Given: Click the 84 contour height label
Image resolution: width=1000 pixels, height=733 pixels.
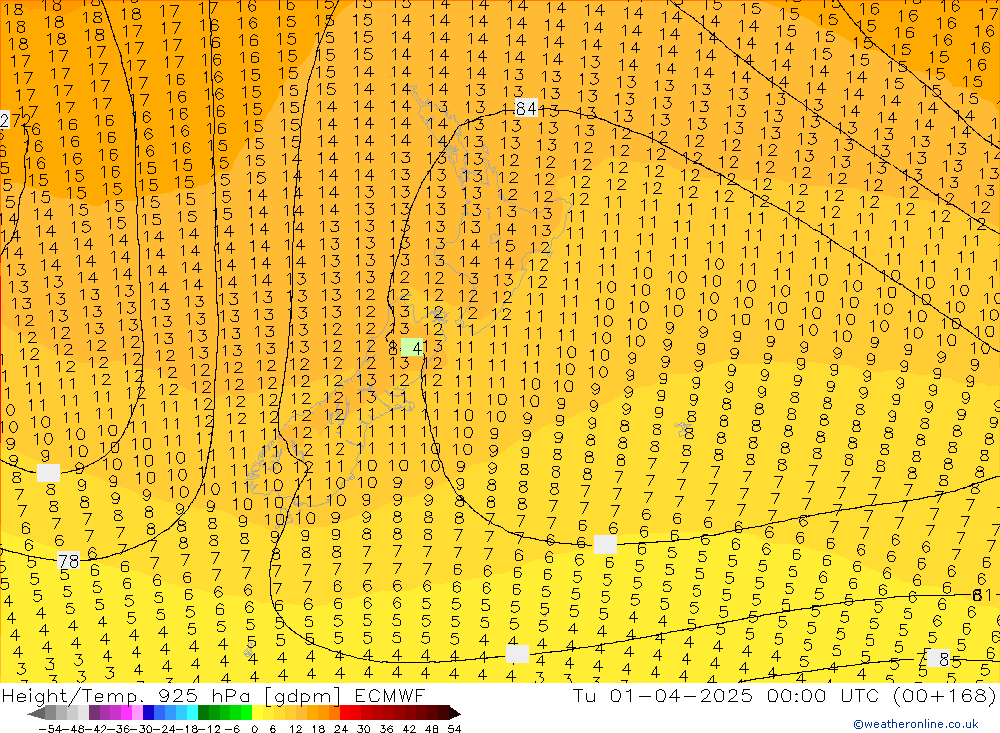Looking at the screenshot, I should click(526, 108).
